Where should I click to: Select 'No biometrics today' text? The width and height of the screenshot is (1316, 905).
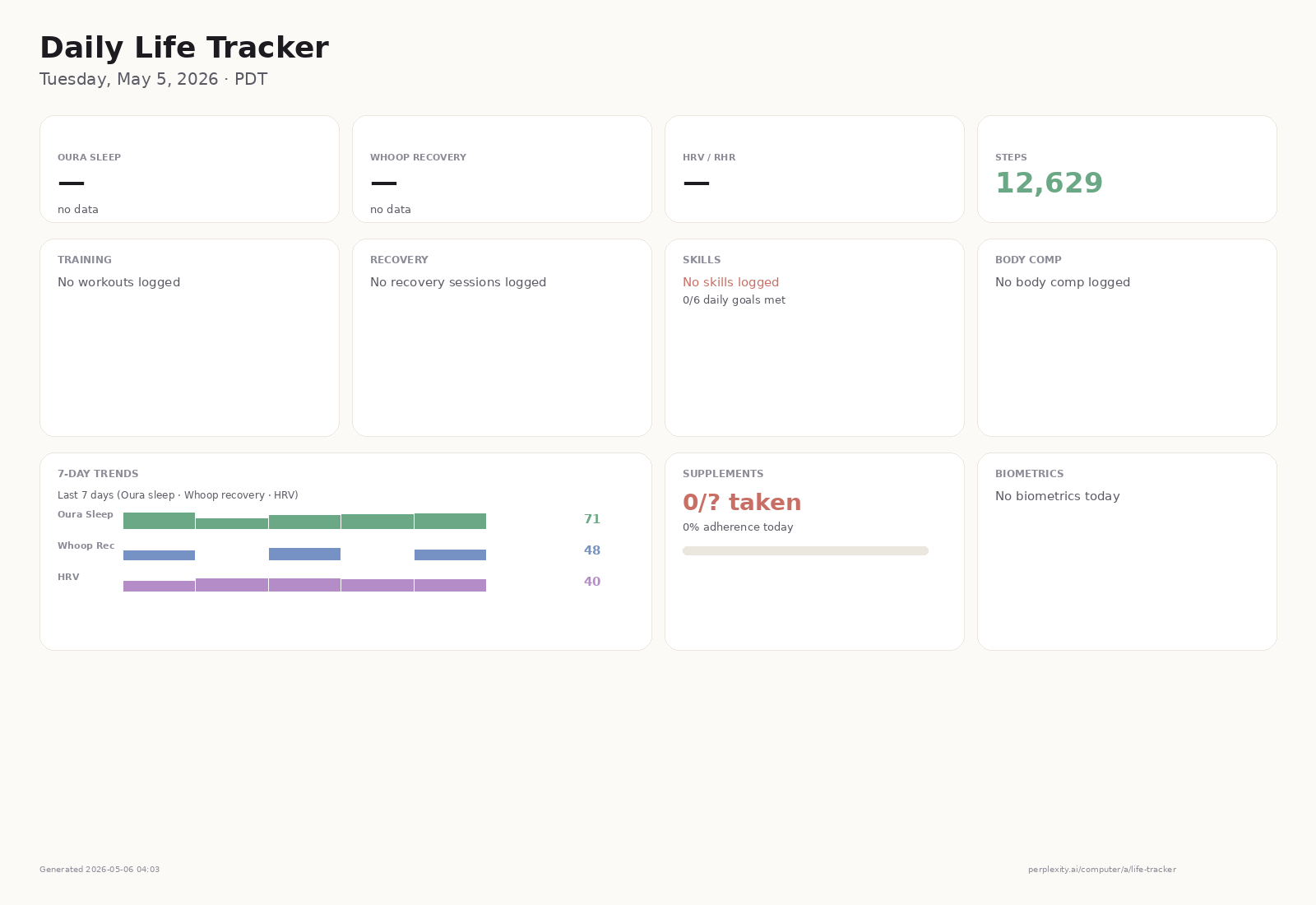(x=1057, y=496)
